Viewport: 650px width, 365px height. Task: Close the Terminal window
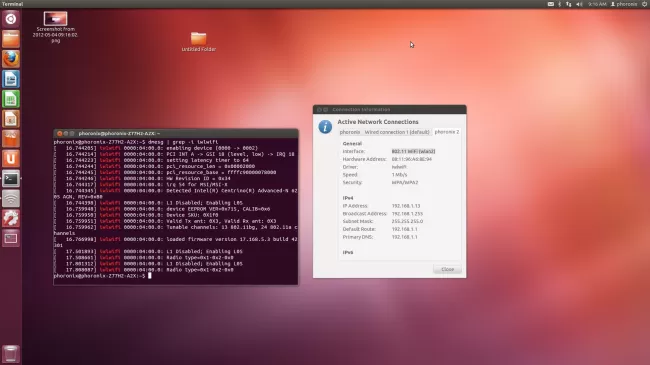click(59, 134)
